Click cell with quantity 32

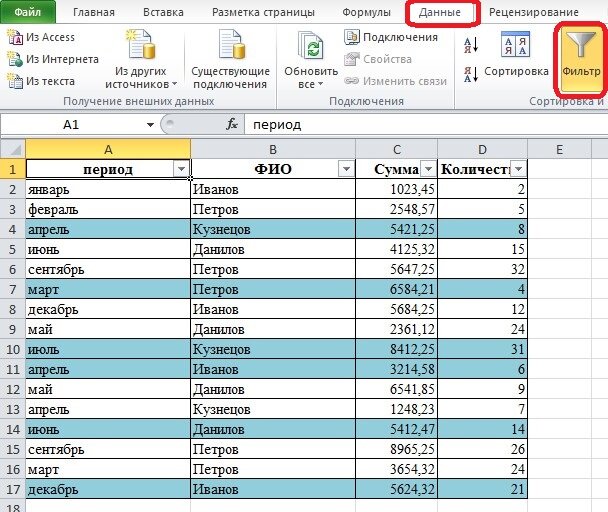tap(482, 269)
